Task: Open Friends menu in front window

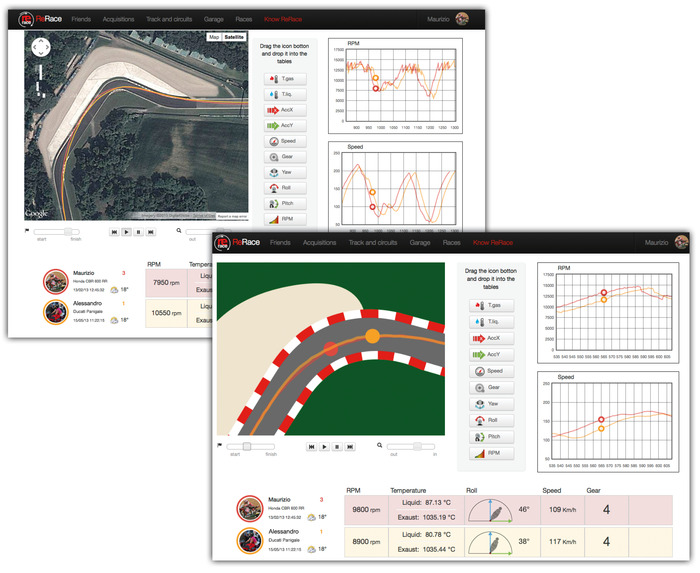Action: pos(280,242)
